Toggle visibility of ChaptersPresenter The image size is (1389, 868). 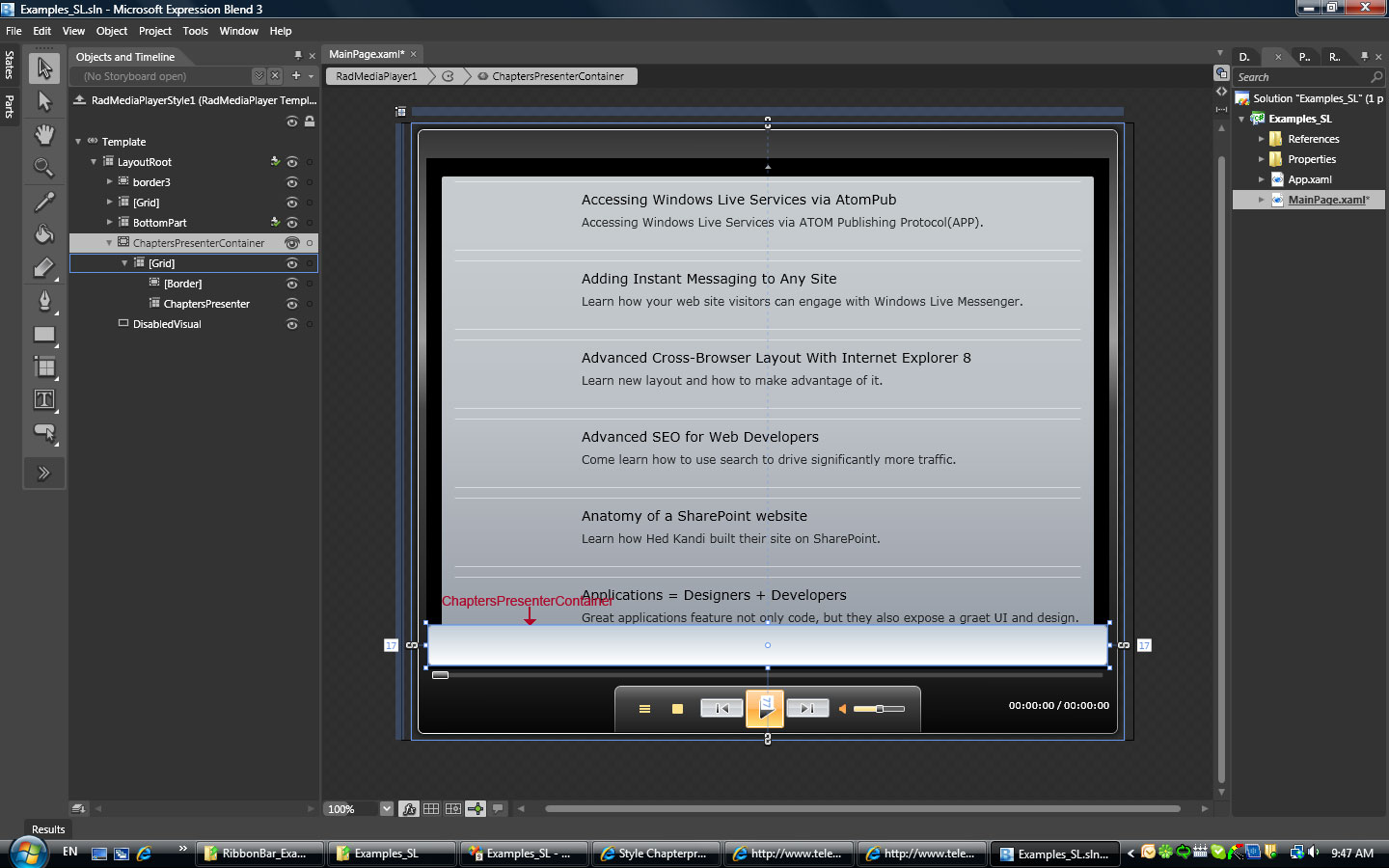(x=292, y=304)
